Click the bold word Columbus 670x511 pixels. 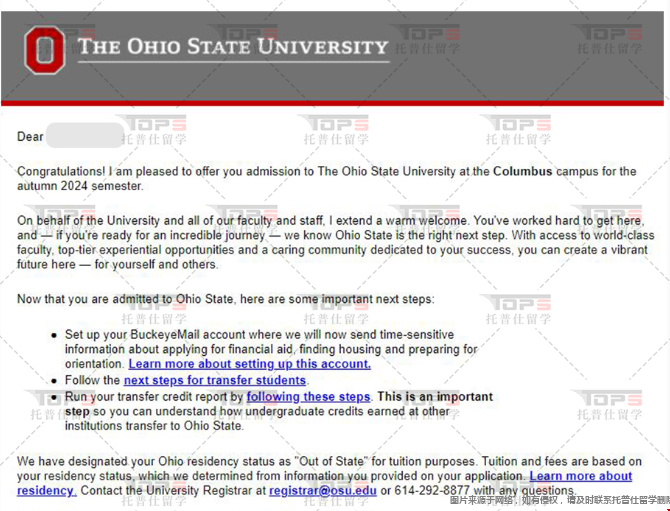[x=523, y=171]
